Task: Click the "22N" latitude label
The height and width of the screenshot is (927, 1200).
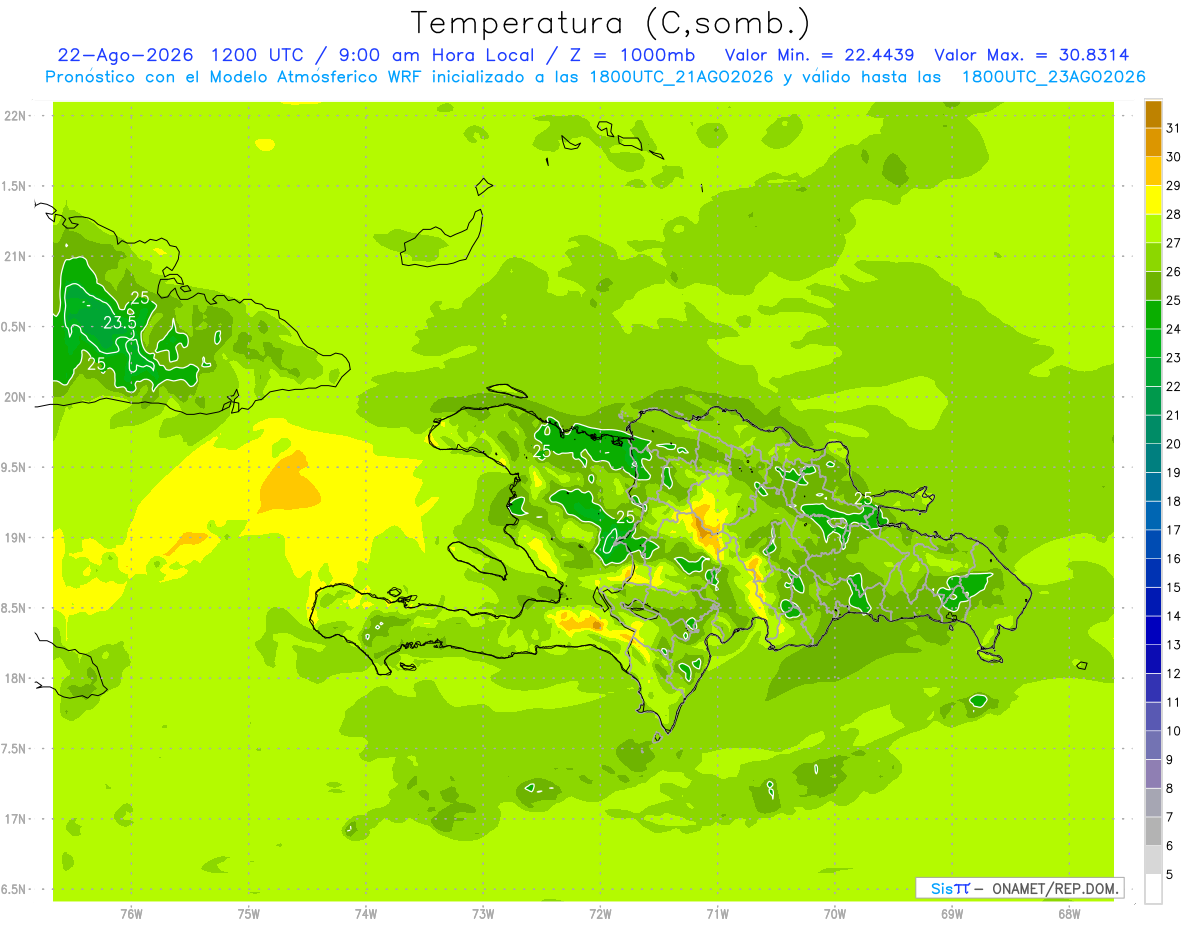Action: 16,116
